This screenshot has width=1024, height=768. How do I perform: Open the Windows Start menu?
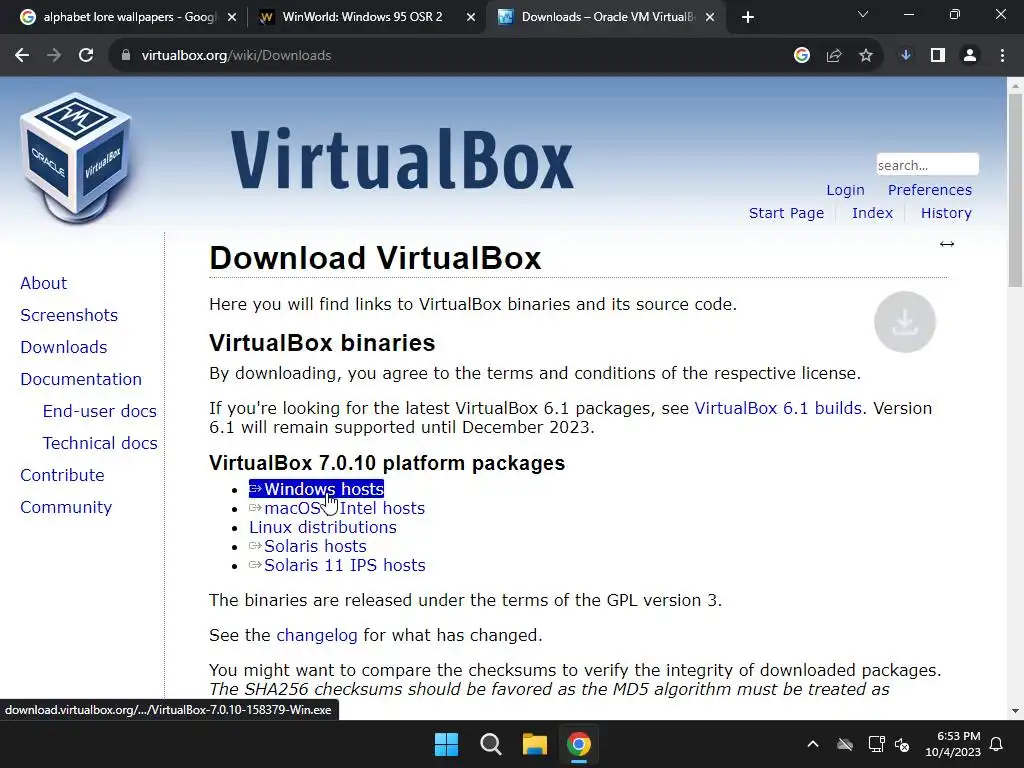tap(447, 744)
